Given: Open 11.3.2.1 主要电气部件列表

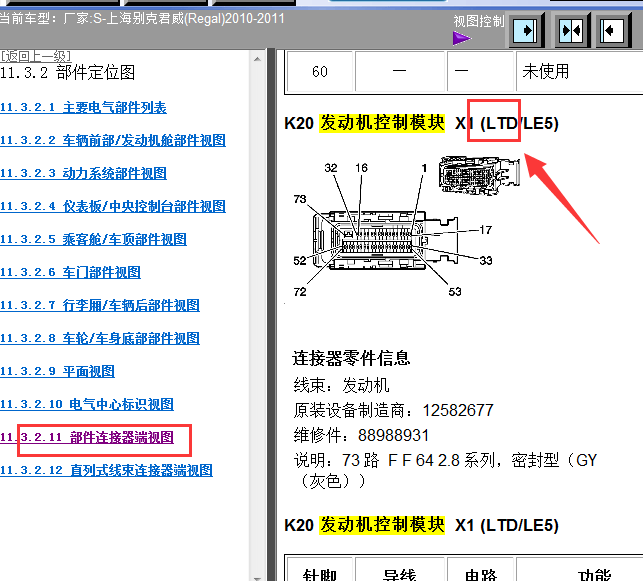Looking at the screenshot, I should (x=83, y=107).
